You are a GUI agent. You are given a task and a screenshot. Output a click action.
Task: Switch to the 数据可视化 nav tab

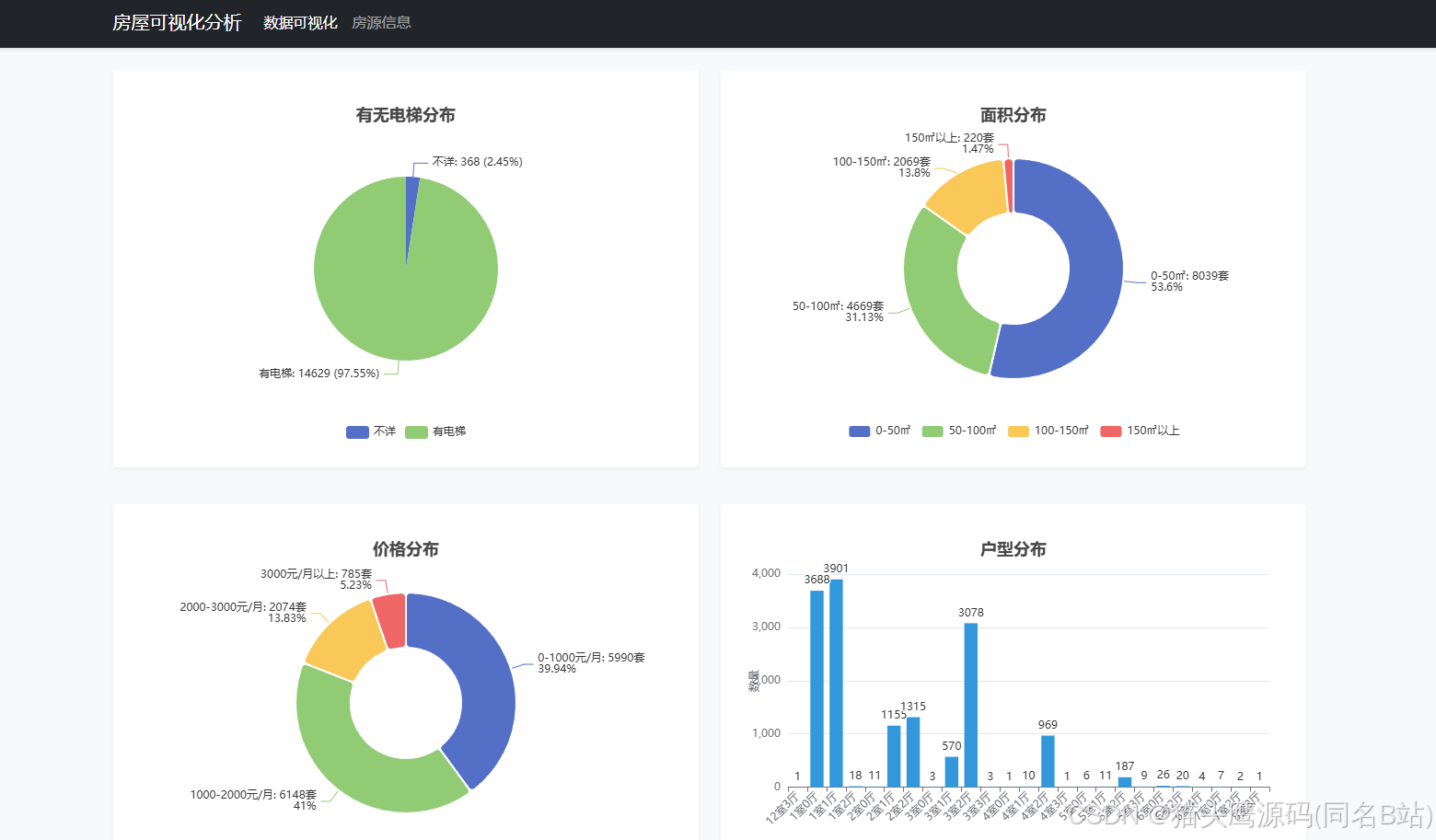pos(300,23)
